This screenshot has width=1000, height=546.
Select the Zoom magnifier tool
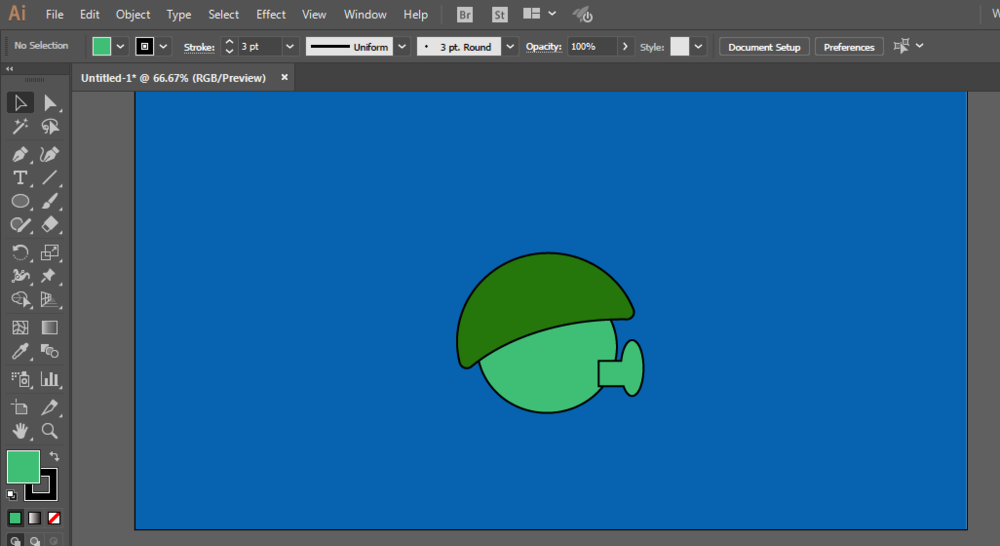click(x=50, y=432)
